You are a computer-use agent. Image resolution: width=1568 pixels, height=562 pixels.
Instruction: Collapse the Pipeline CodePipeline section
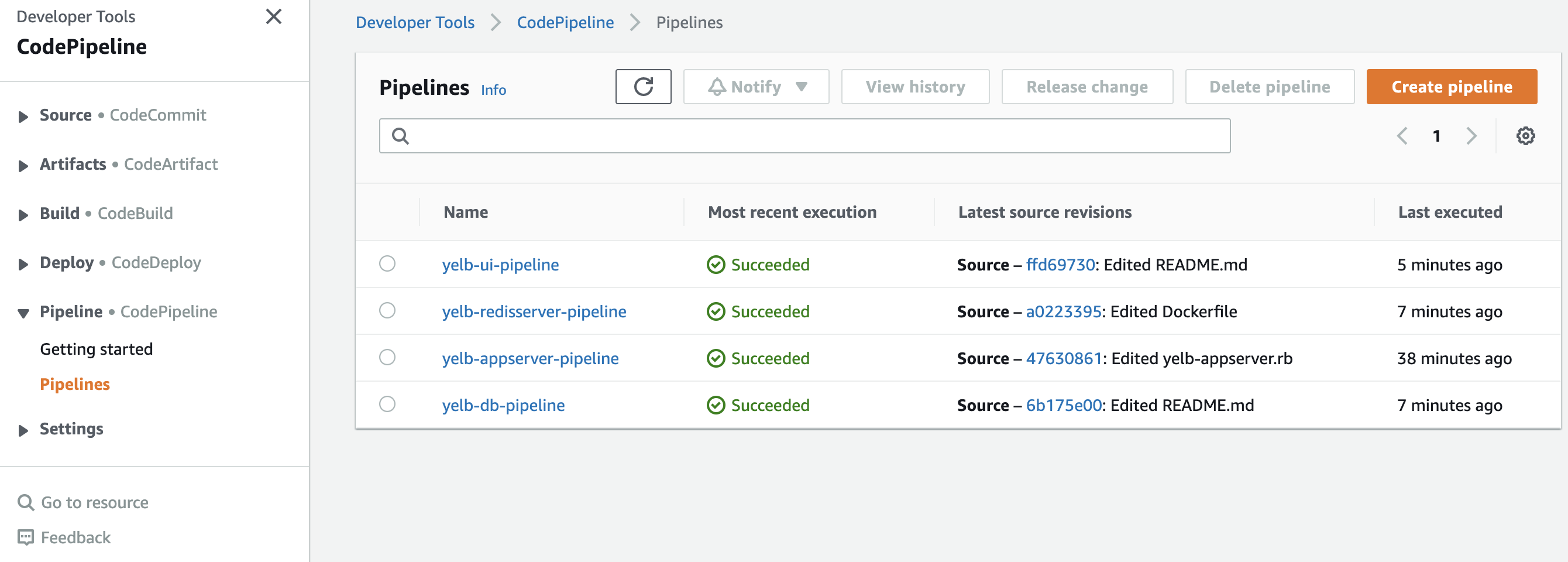23,313
